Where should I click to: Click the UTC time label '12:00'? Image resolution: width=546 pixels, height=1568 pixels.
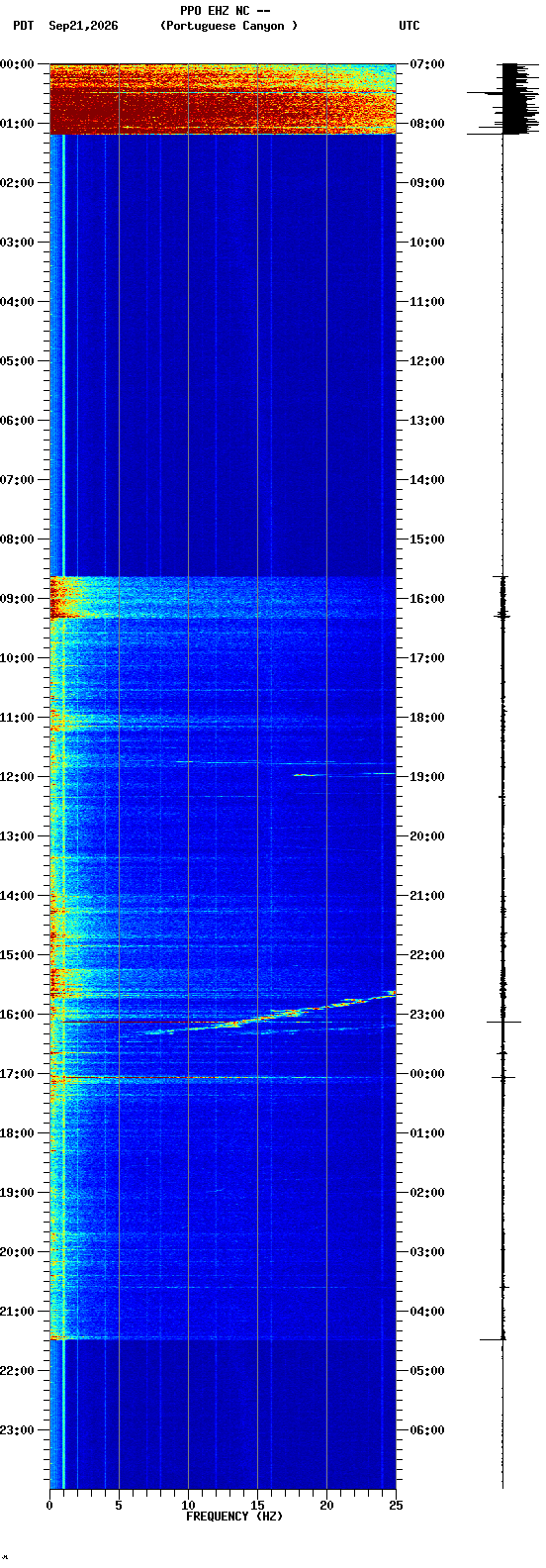click(427, 361)
